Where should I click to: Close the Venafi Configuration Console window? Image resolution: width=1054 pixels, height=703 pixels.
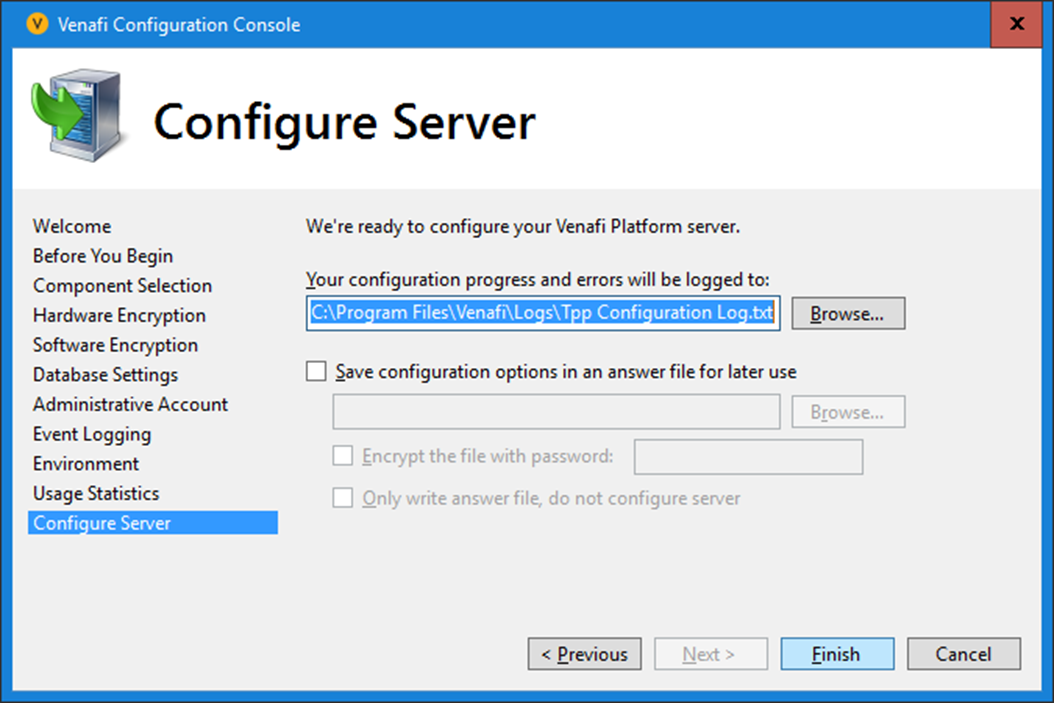[x=1016, y=24]
